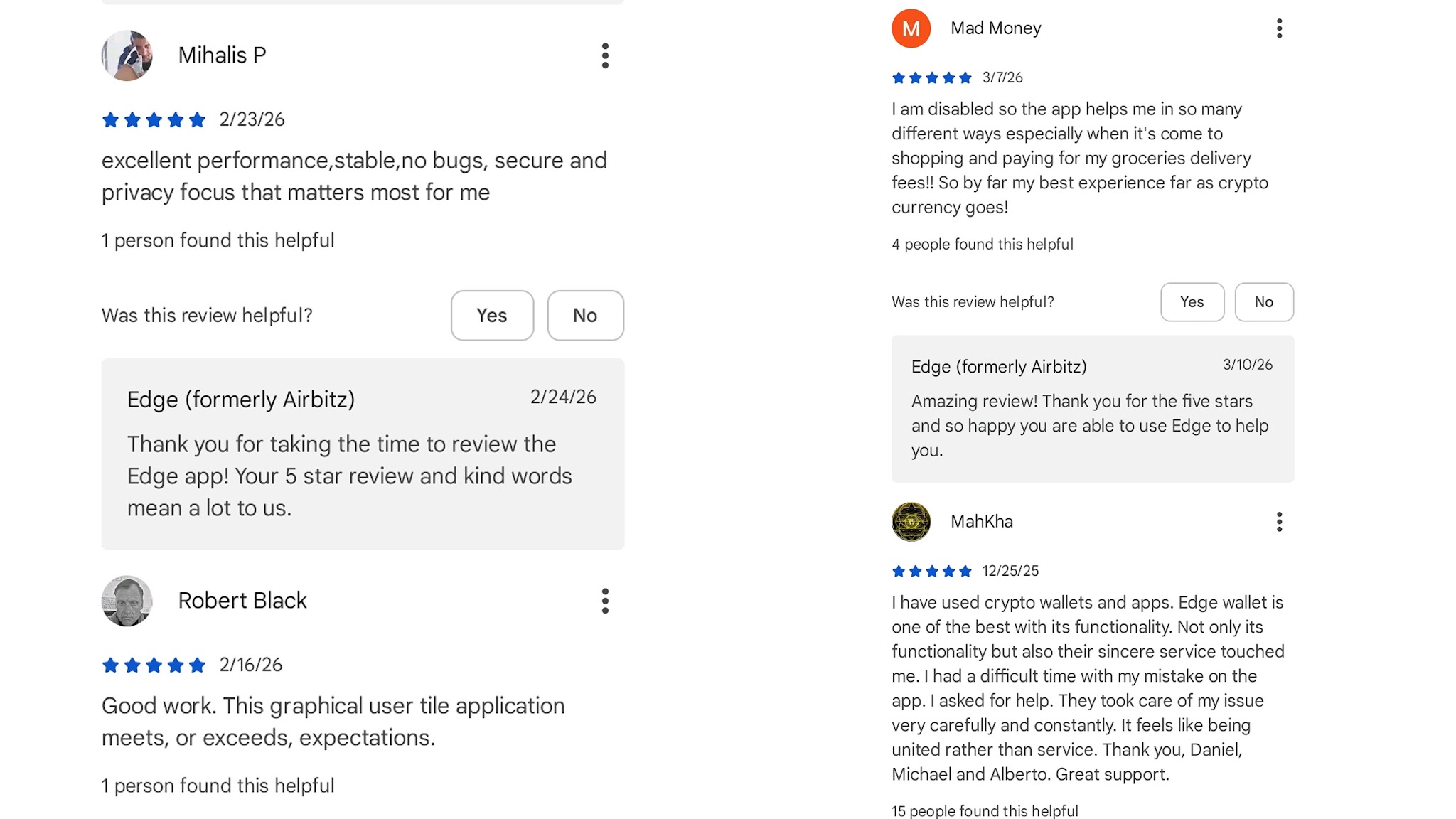
Task: Select Robert Black's avatar photo
Action: 127,601
